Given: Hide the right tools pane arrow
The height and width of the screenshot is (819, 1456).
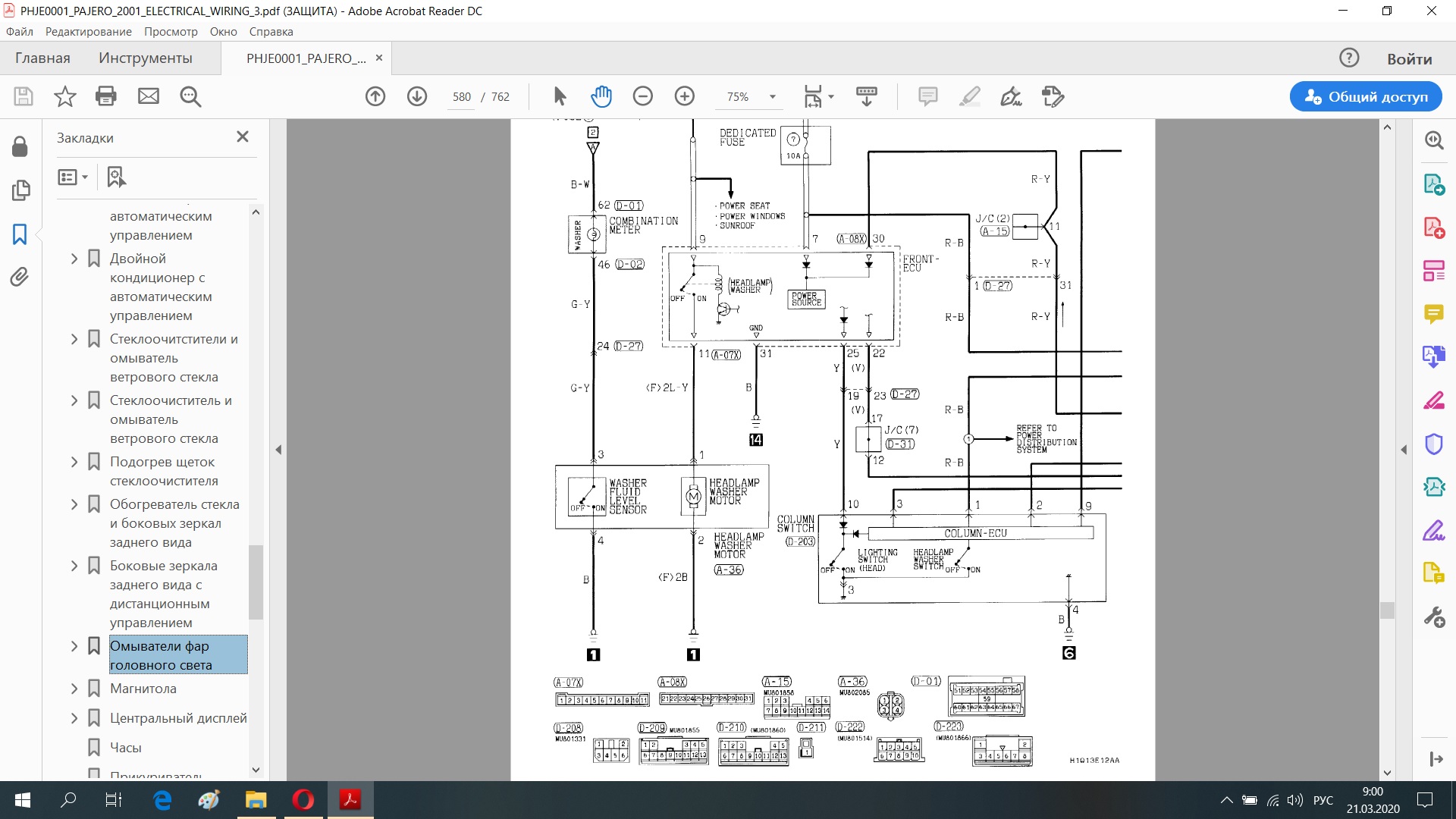Looking at the screenshot, I should coord(1404,450).
